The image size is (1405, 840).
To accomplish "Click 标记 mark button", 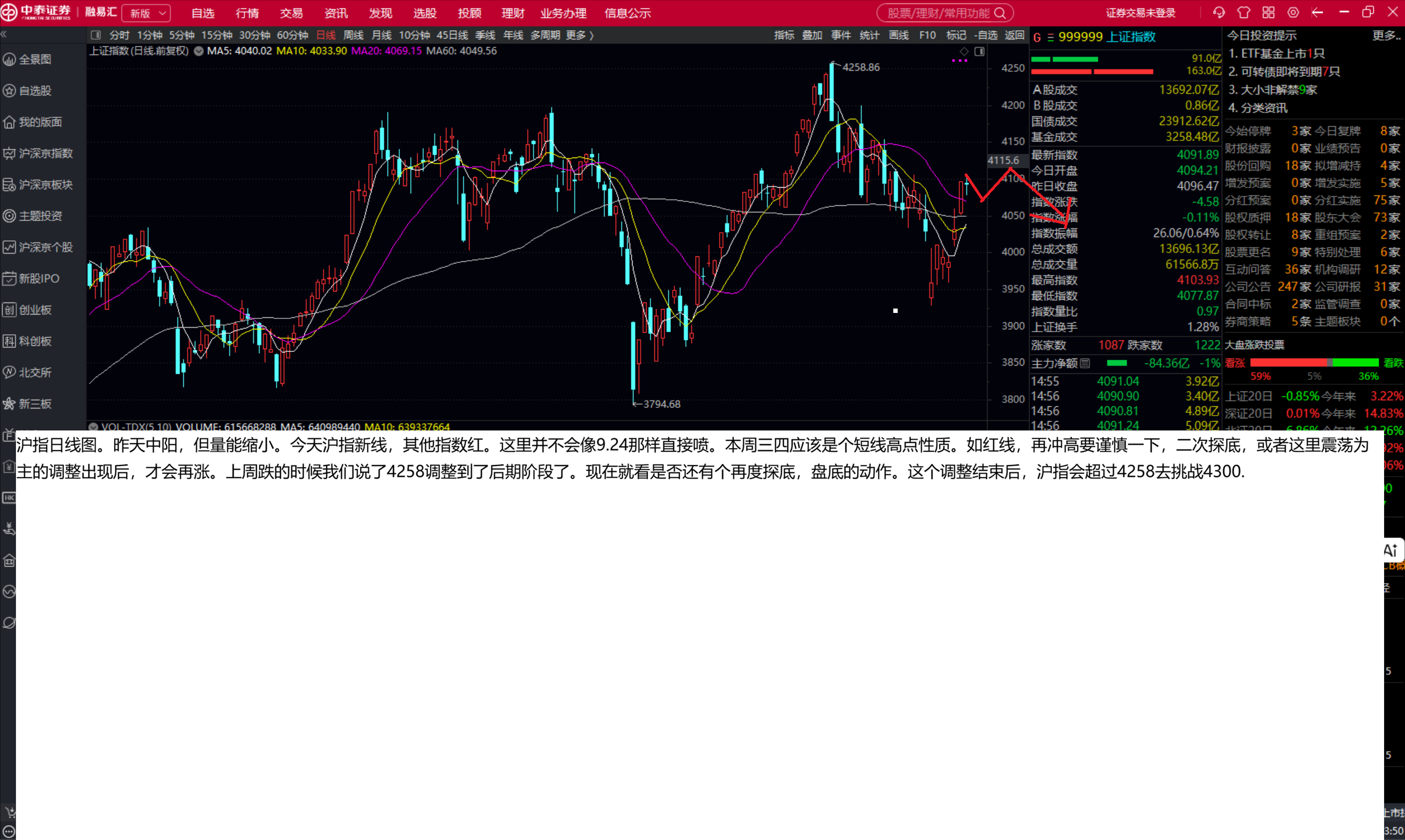I will coord(956,35).
